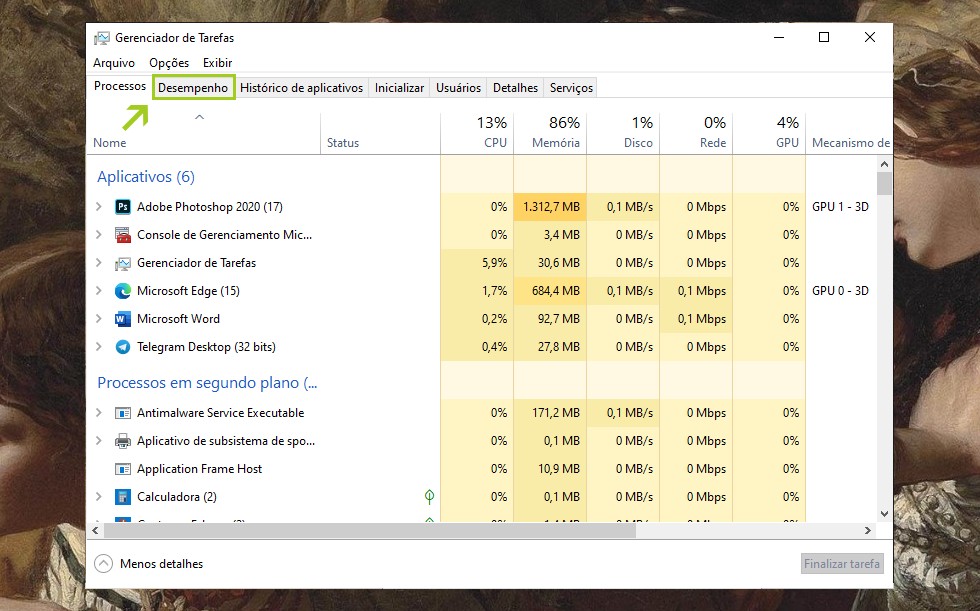Click the Console de Gerenciamento icon

pyautogui.click(x=123, y=235)
